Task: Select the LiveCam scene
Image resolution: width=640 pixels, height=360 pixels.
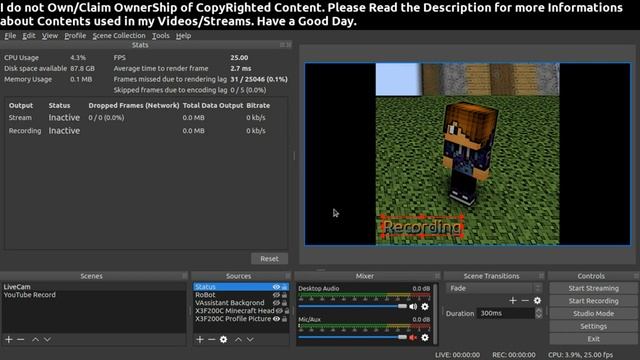Action: (x=94, y=287)
